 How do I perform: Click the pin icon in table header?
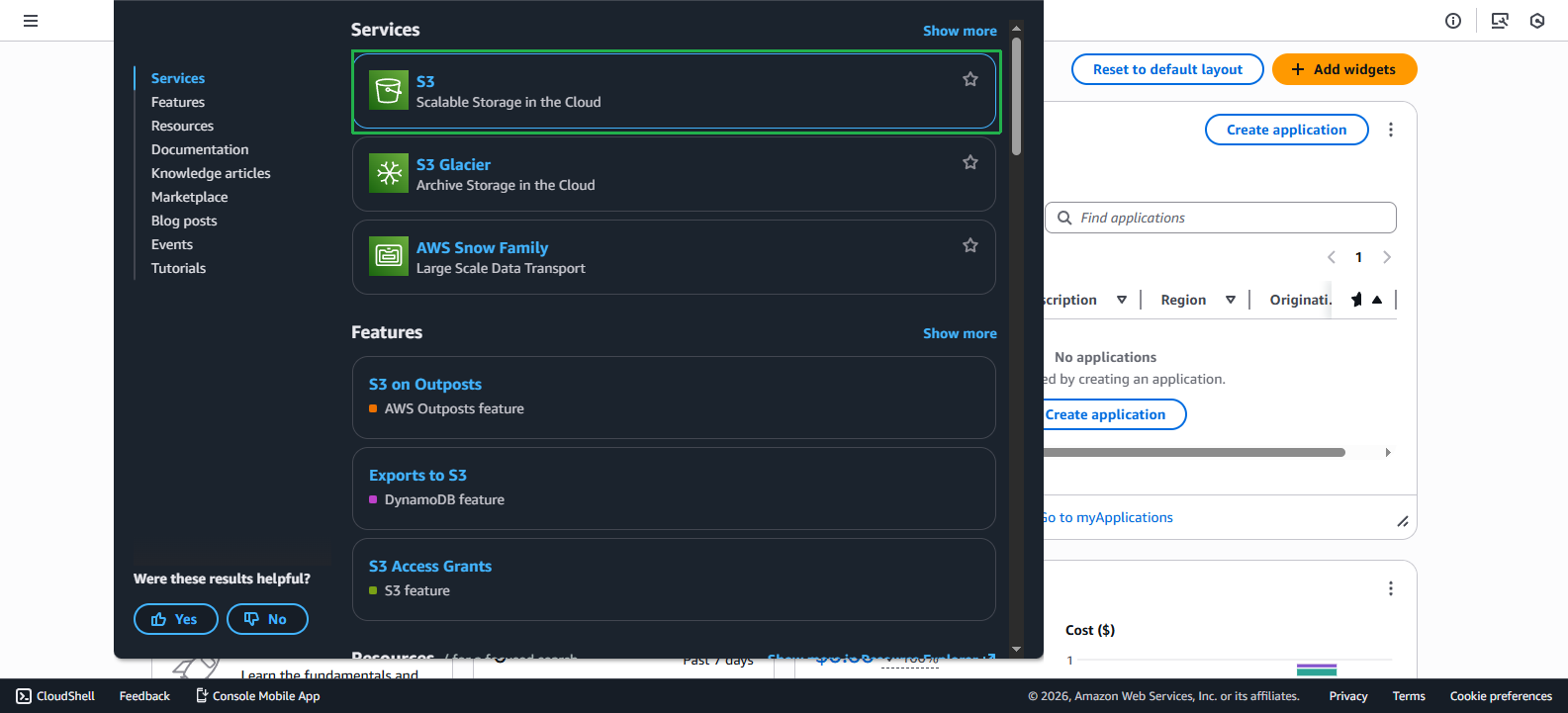coord(1356,300)
